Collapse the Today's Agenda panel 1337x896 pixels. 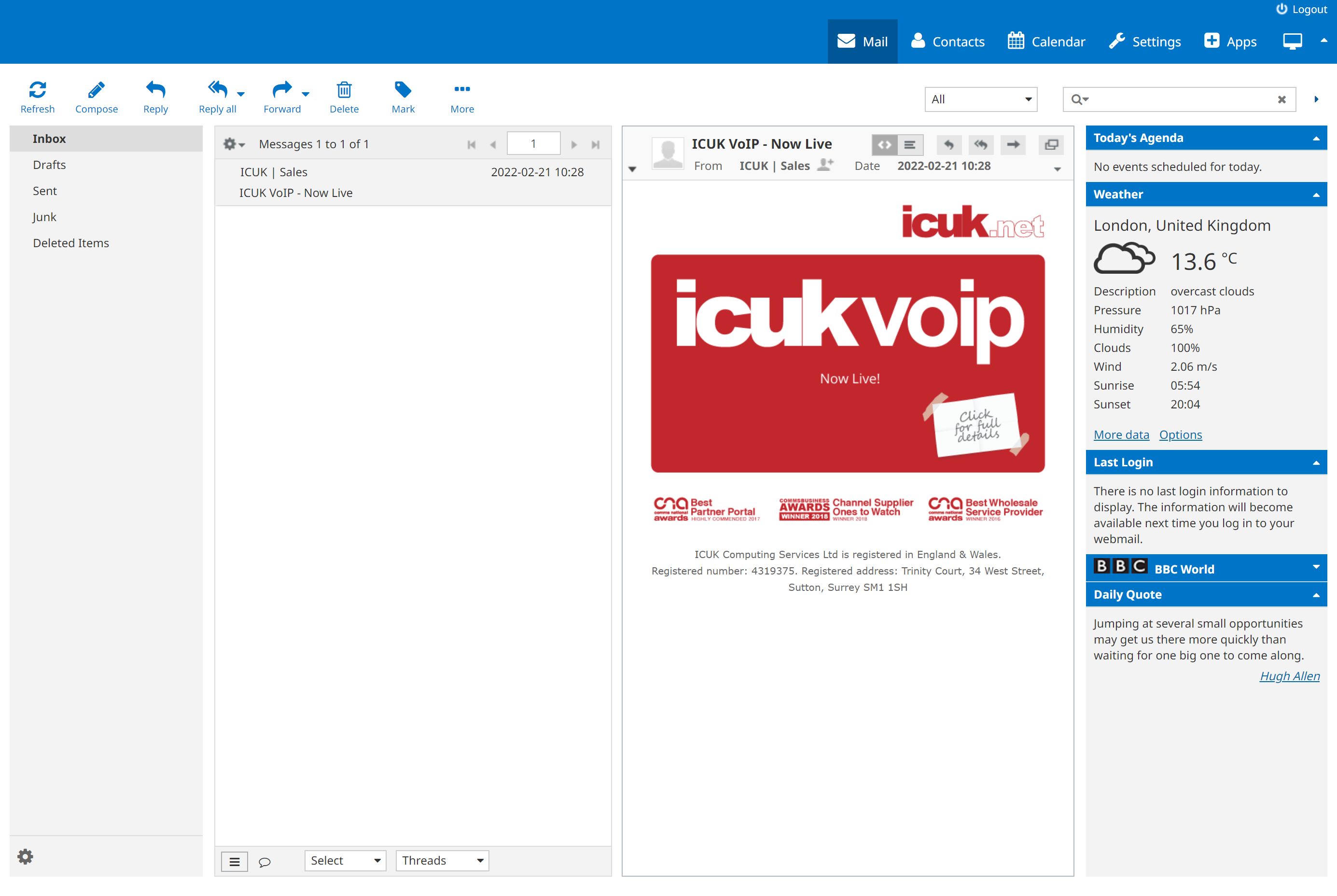(x=1316, y=138)
